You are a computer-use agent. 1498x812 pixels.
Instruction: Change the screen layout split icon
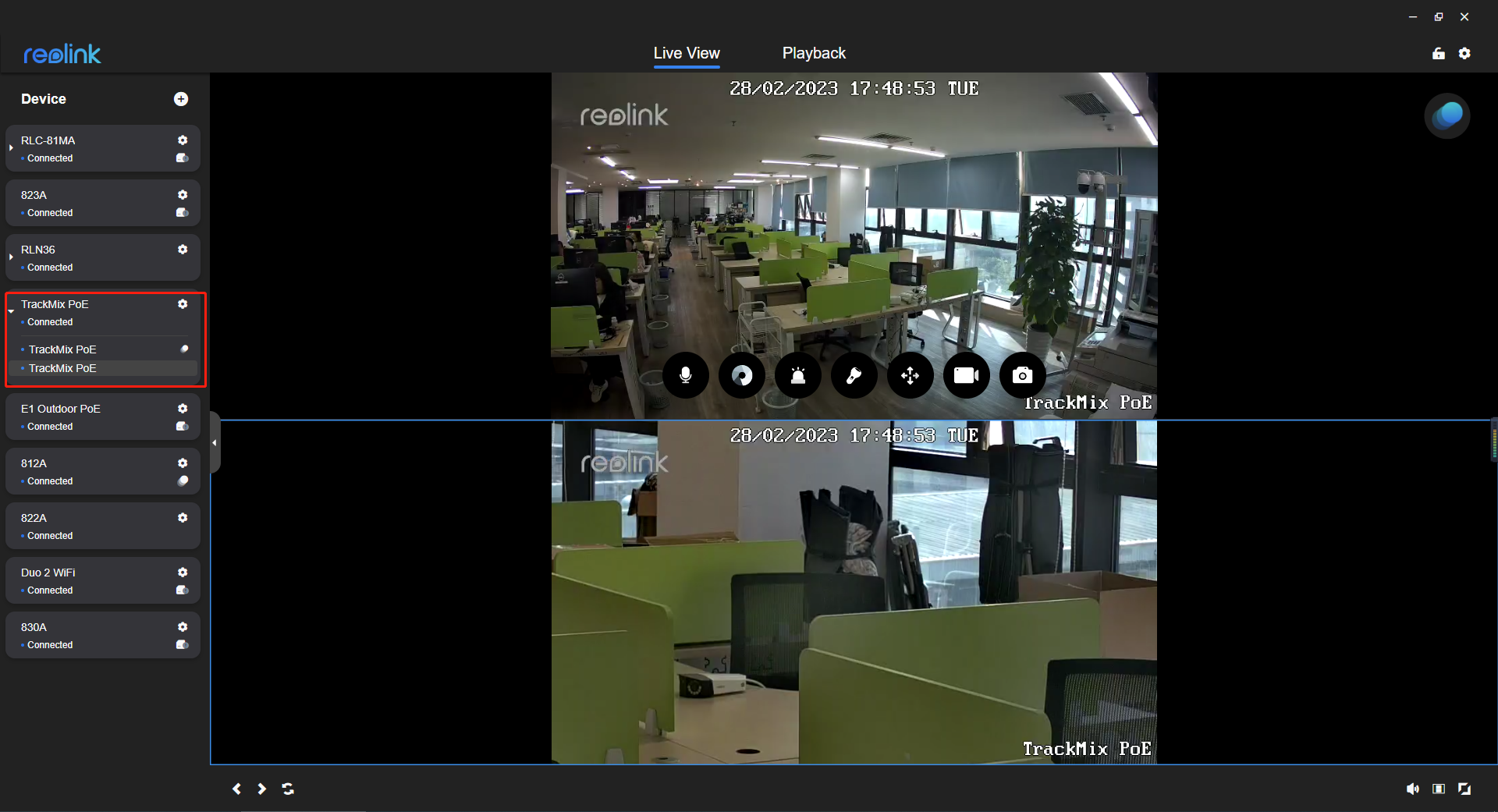pos(1439,789)
